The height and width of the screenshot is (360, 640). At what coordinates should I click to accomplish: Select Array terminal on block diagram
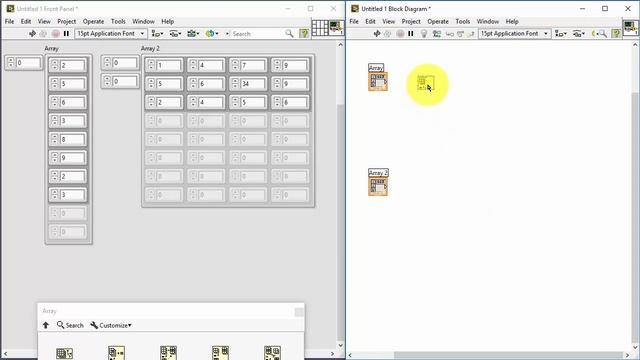[378, 82]
